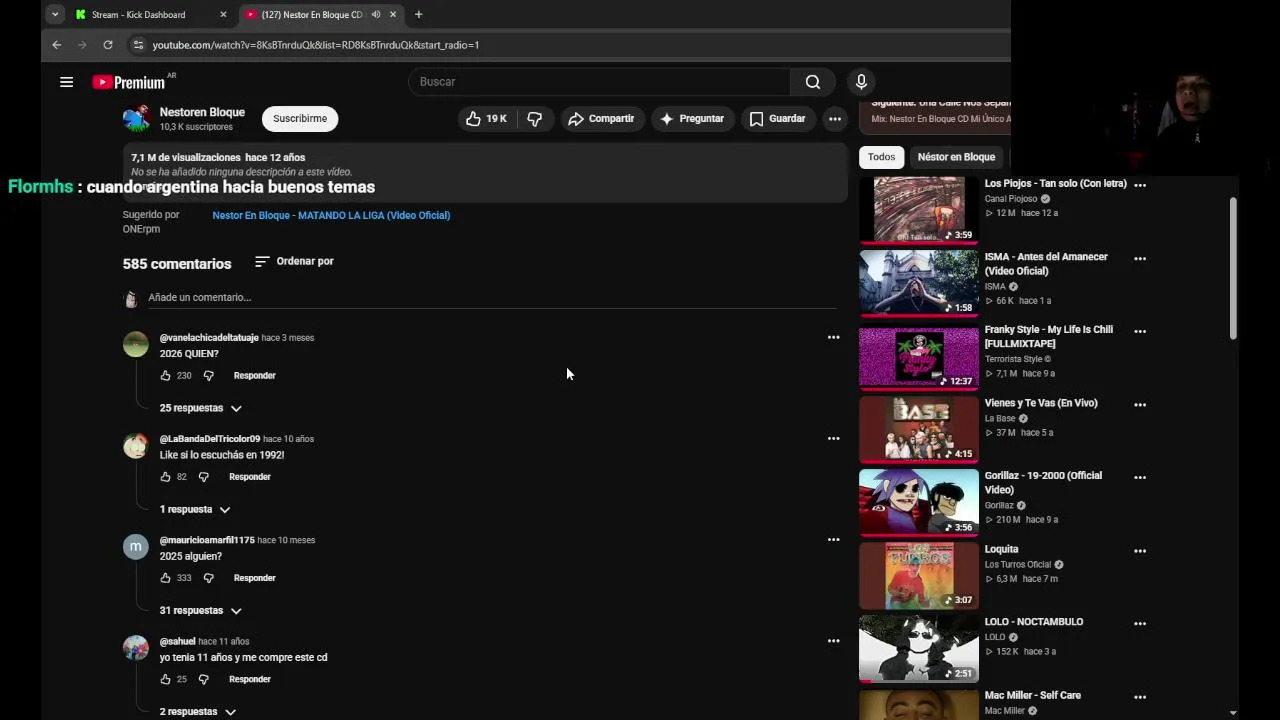Activate voice search microphone
The height and width of the screenshot is (720, 1280).
pyautogui.click(x=861, y=82)
